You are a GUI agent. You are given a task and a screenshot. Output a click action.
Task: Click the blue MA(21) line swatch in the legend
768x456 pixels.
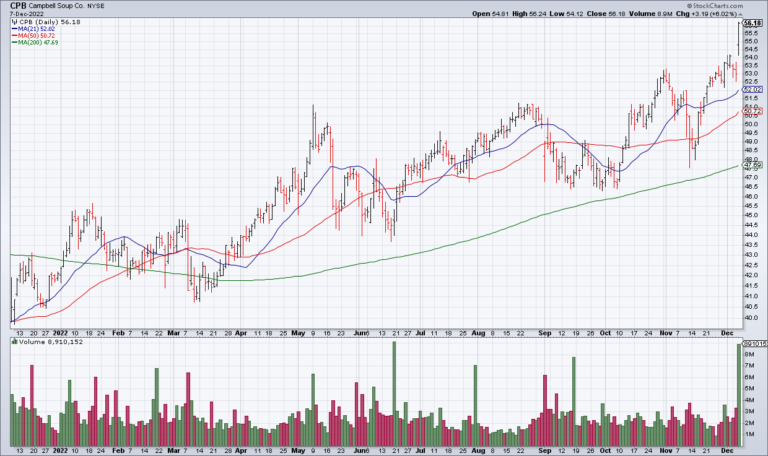point(15,29)
